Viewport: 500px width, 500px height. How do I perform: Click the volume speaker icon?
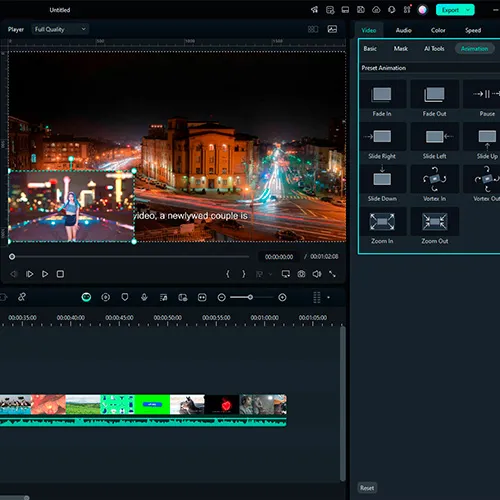(x=317, y=274)
